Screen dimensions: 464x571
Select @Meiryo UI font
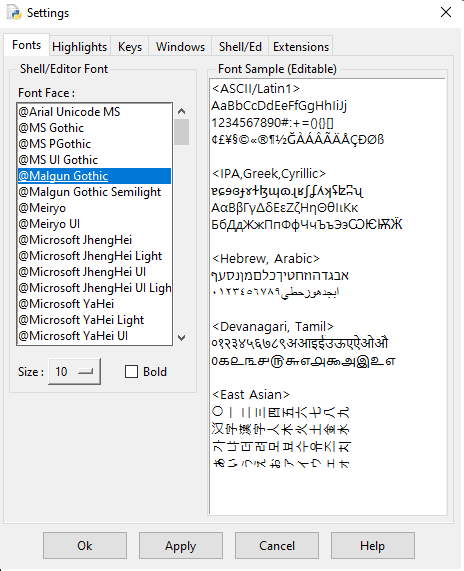[94, 224]
